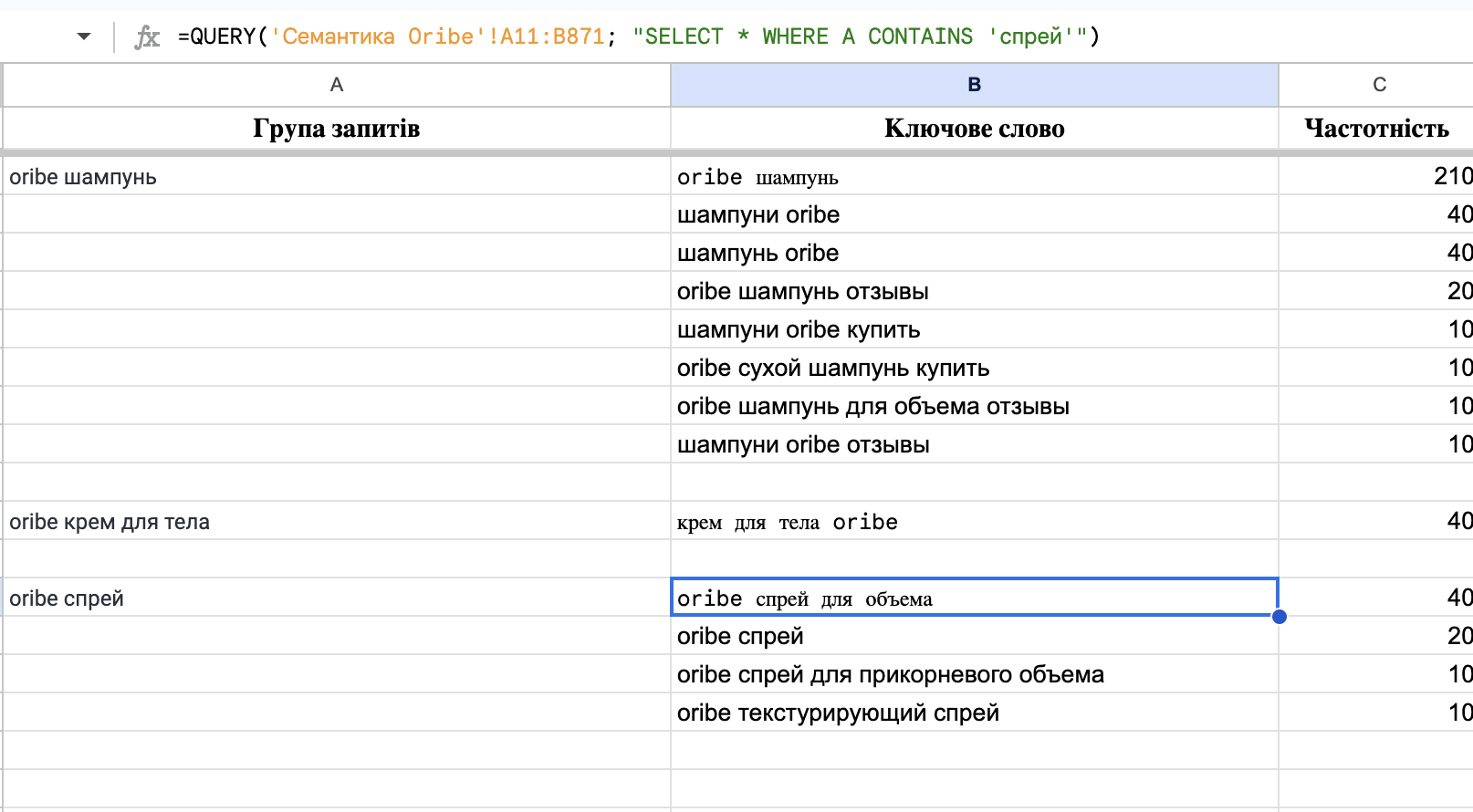Select the cell 'шампуни oribe'
1473x812 pixels.
tap(975, 214)
